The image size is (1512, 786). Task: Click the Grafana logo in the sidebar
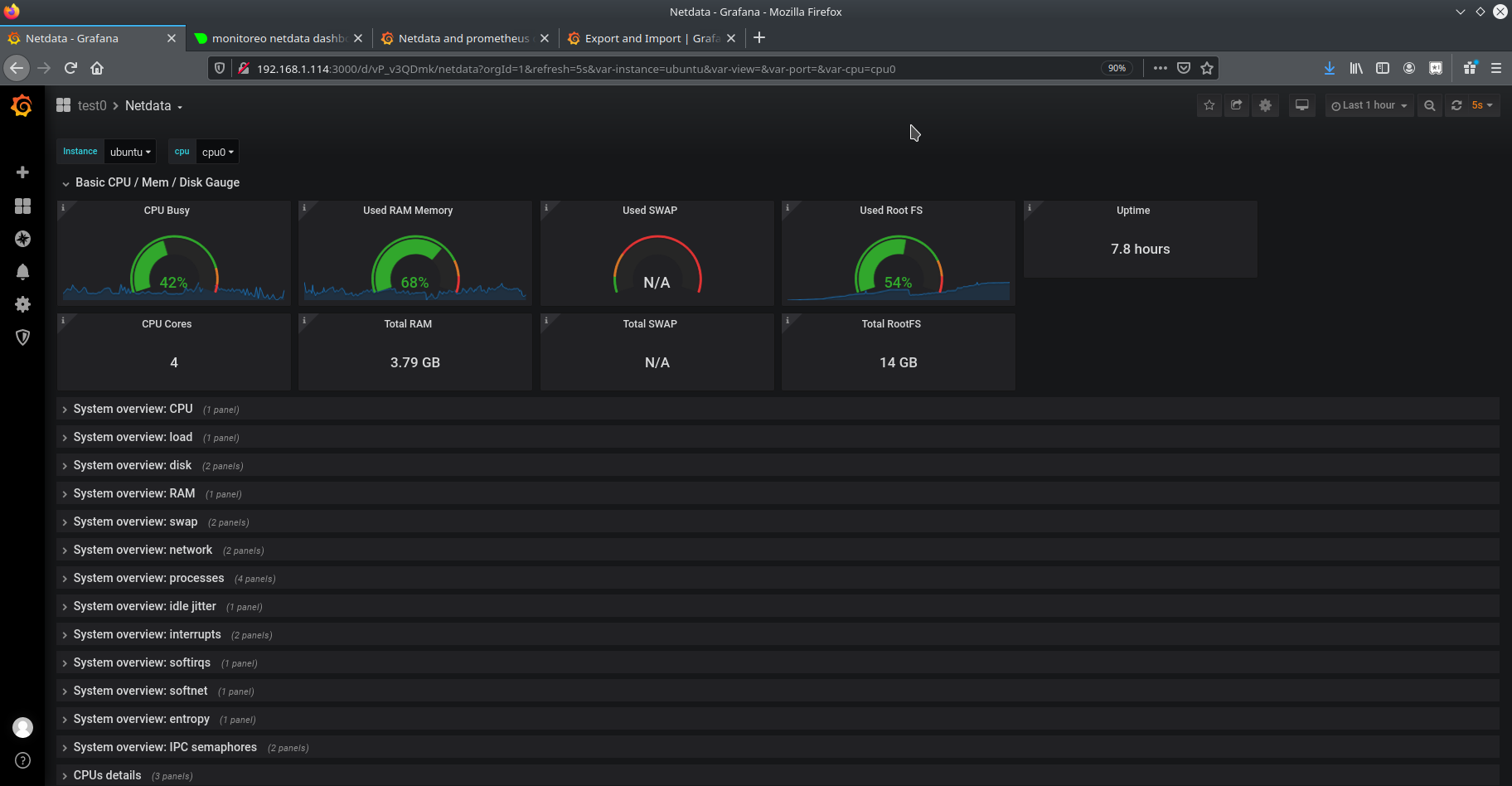pos(22,105)
